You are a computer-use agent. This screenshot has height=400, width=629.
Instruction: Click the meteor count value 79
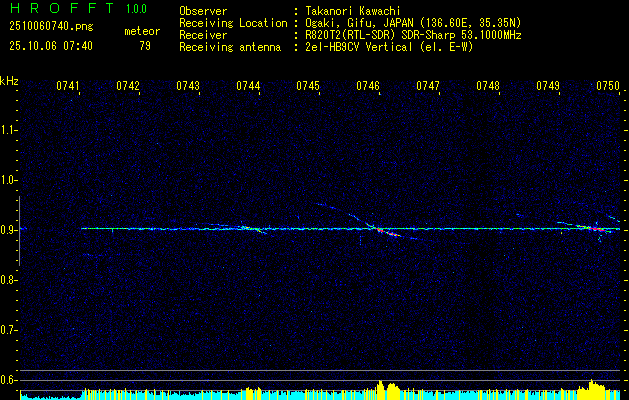tap(145, 46)
